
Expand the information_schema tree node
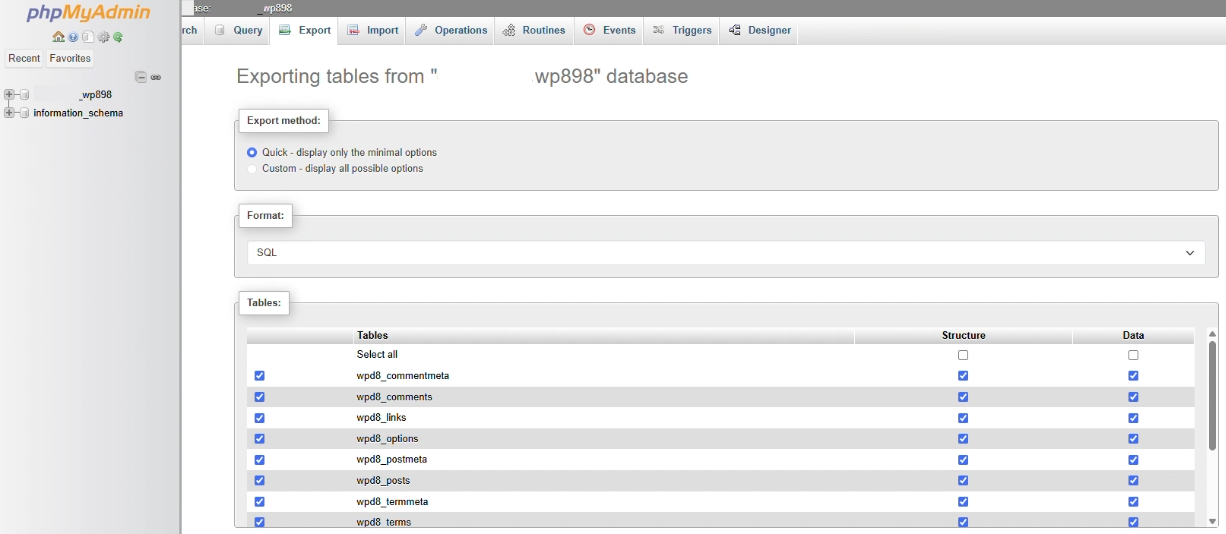(x=9, y=113)
